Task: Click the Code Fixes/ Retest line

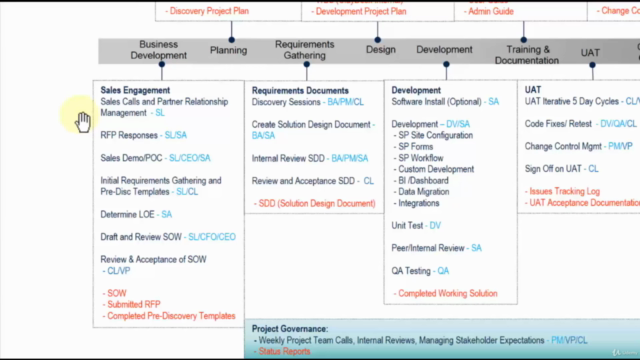Action: click(x=580, y=124)
